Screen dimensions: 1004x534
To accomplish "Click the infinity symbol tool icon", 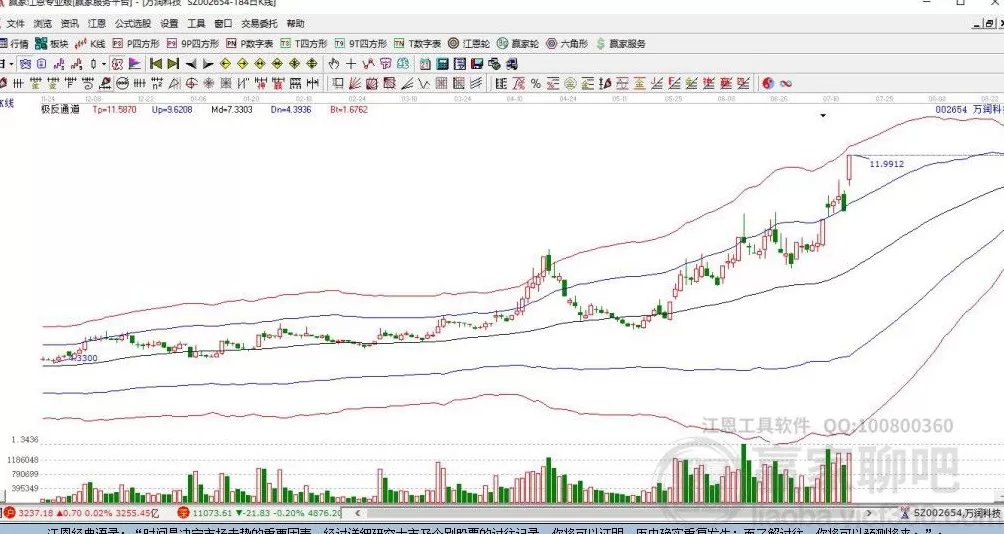I will [x=786, y=83].
